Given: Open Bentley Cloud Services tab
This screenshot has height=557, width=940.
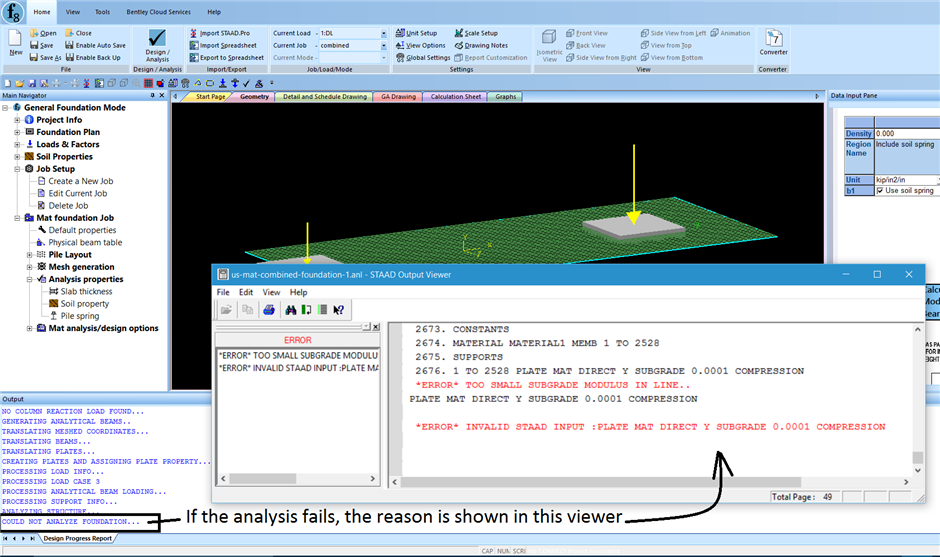Looking at the screenshot, I should 158,12.
